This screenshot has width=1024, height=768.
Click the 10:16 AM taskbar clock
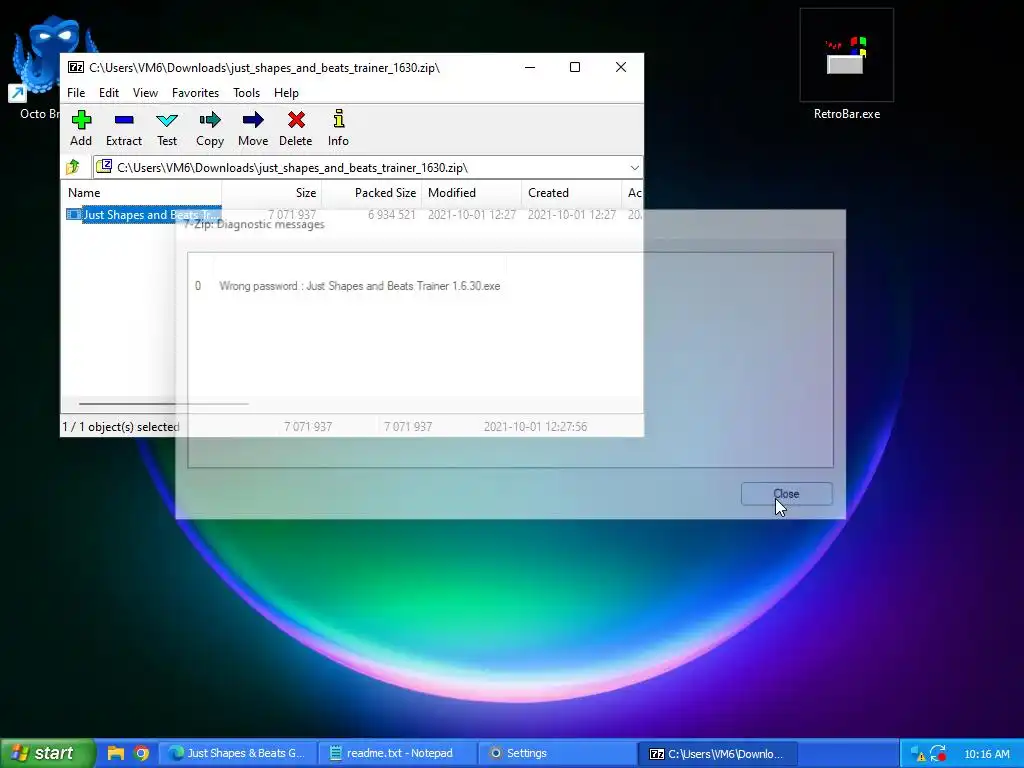pyautogui.click(x=987, y=754)
